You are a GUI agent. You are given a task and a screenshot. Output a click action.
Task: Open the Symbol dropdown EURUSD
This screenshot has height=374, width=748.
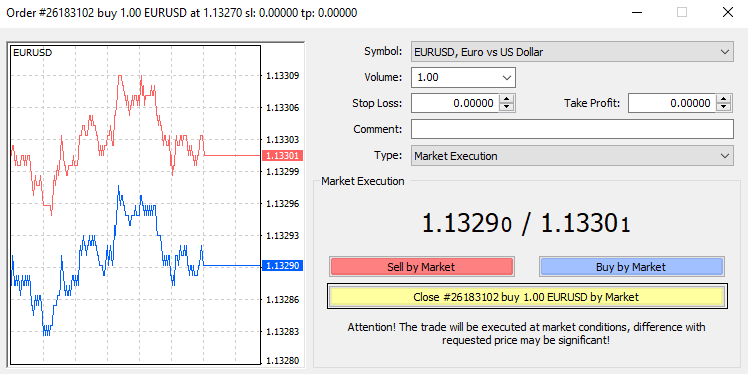click(x=572, y=52)
